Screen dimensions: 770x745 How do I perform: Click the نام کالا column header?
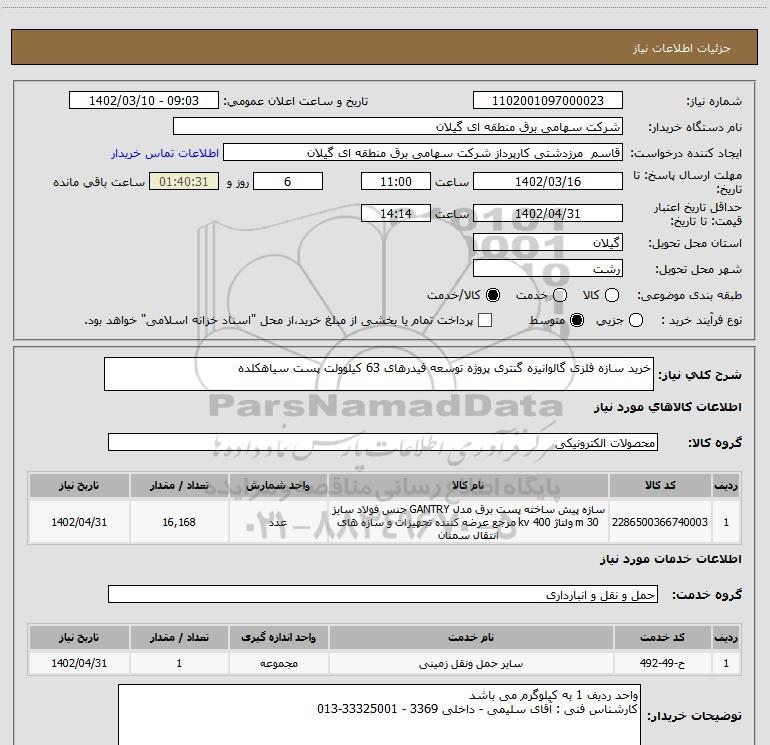[468, 485]
